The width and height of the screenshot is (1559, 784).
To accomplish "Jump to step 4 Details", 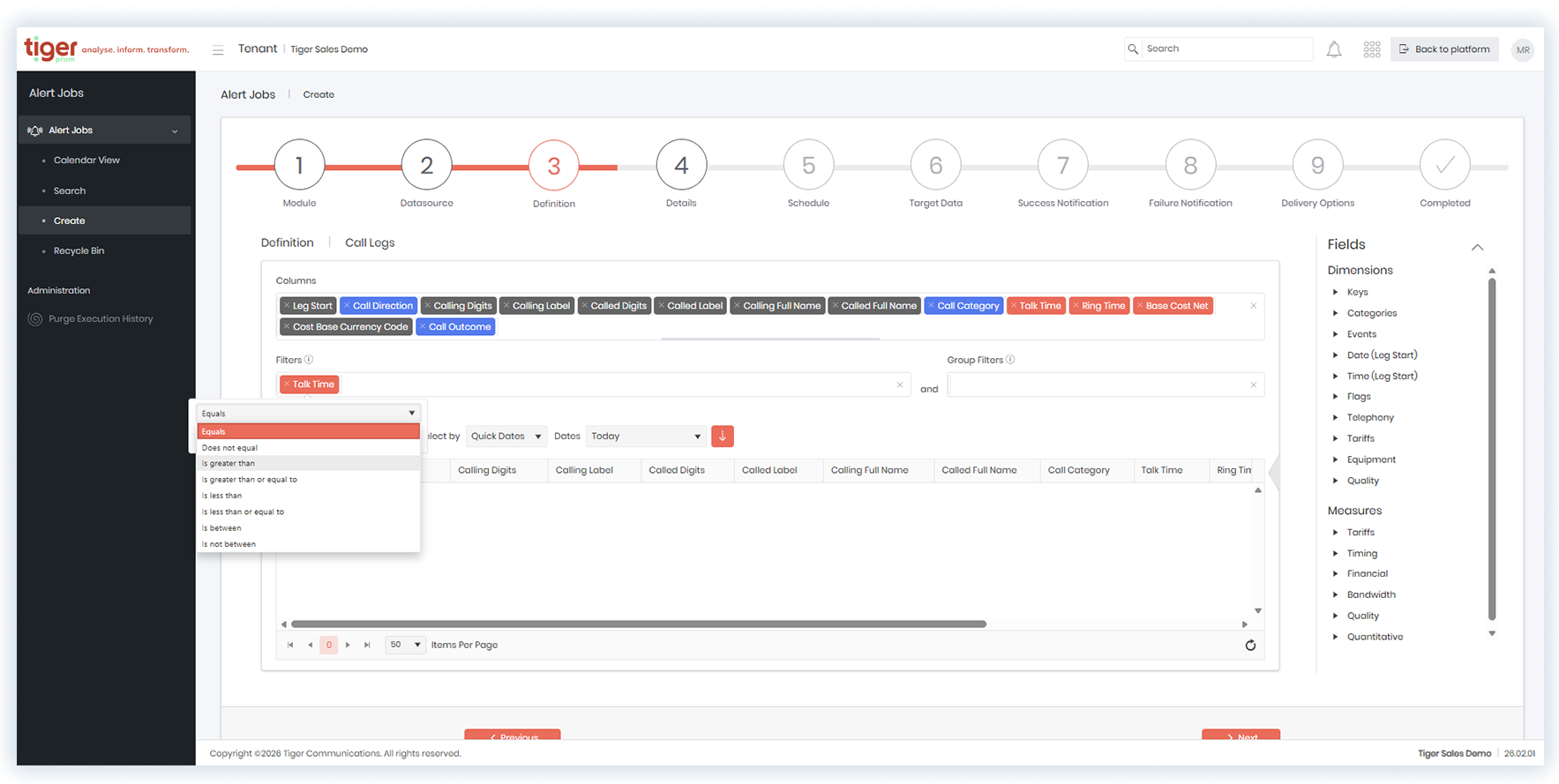I will (x=681, y=165).
